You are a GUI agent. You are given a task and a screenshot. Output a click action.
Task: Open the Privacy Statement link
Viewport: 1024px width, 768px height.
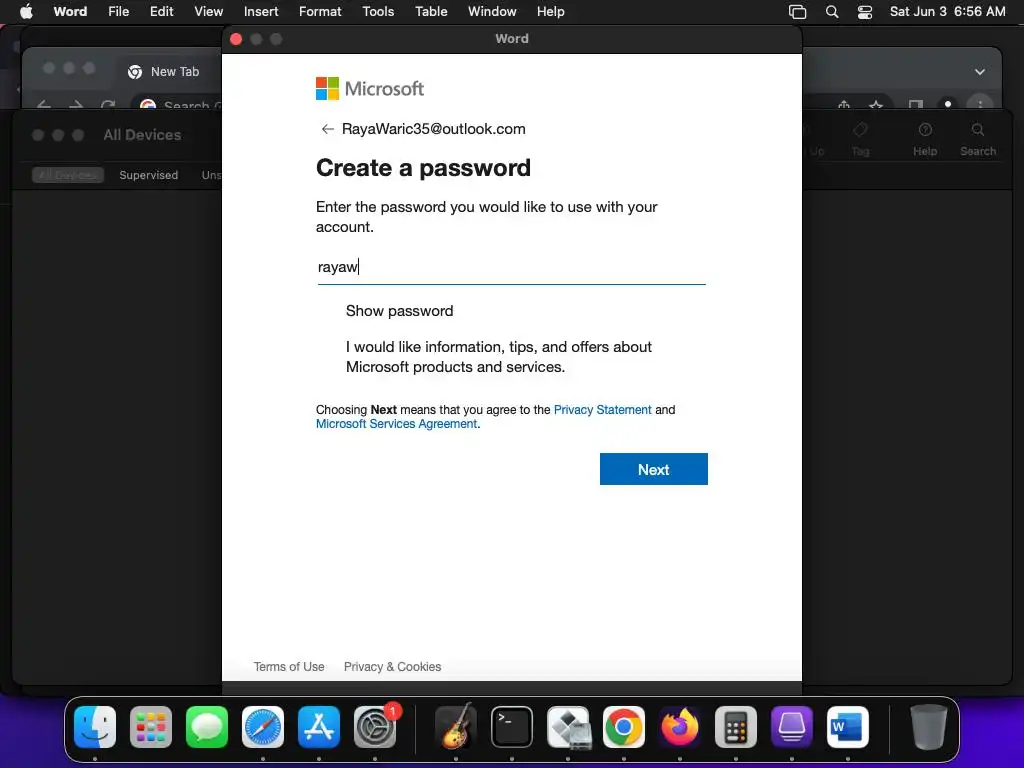pos(602,409)
